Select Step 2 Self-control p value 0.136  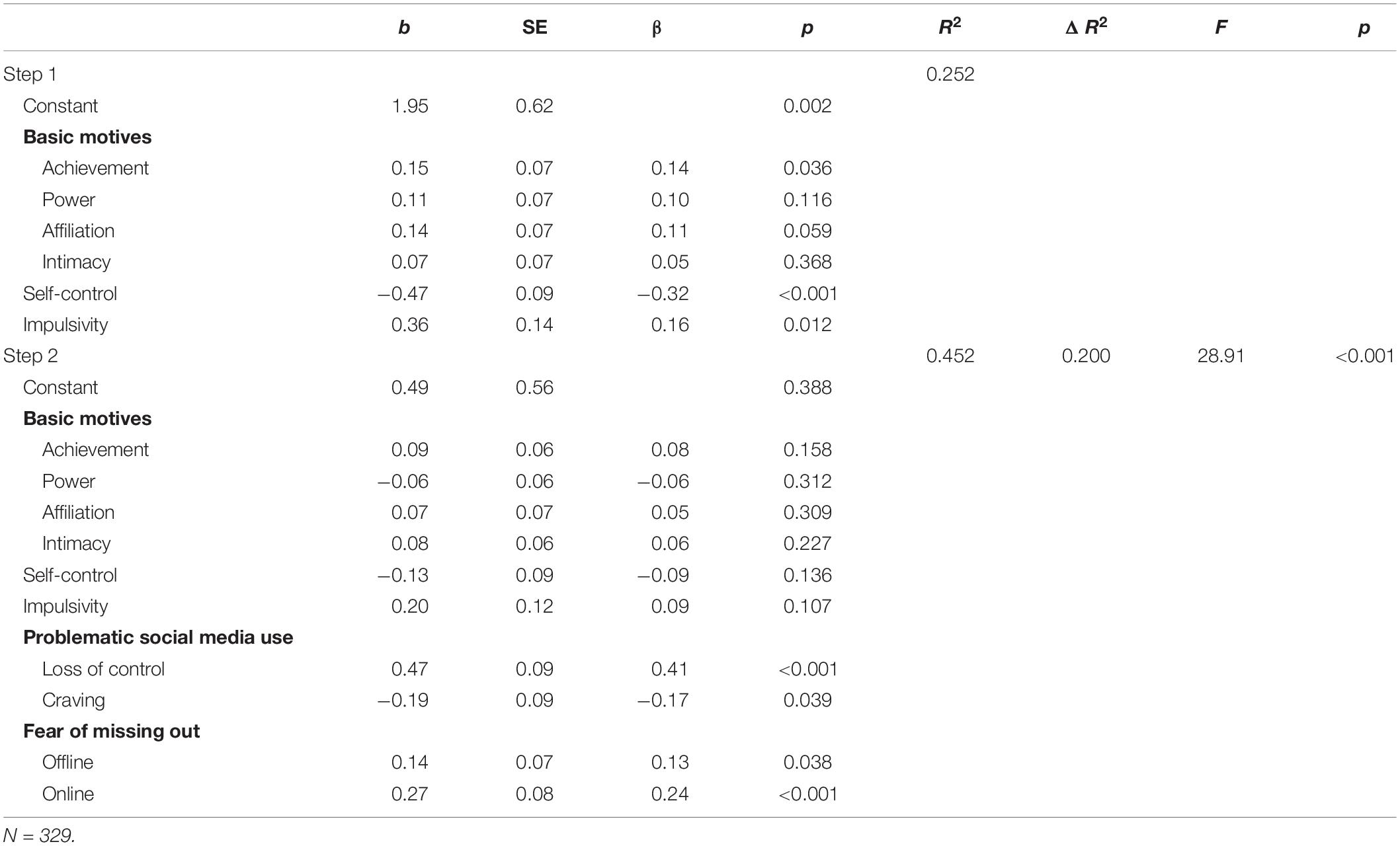[x=807, y=575]
